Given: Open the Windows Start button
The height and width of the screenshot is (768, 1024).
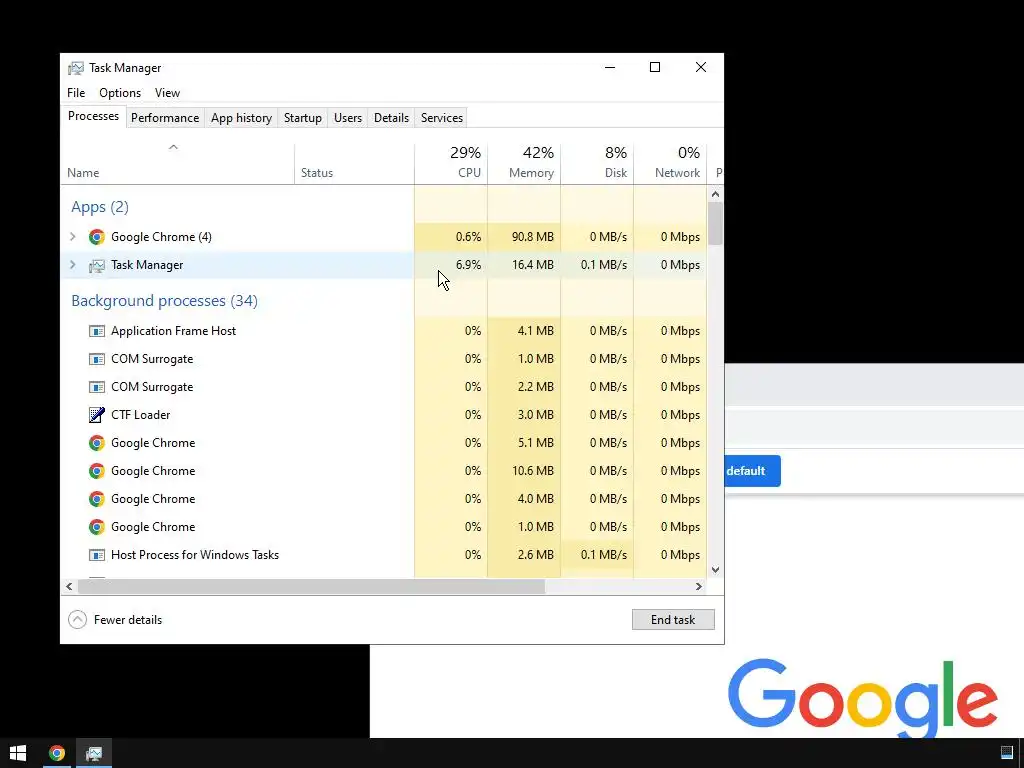Looking at the screenshot, I should click(18, 753).
